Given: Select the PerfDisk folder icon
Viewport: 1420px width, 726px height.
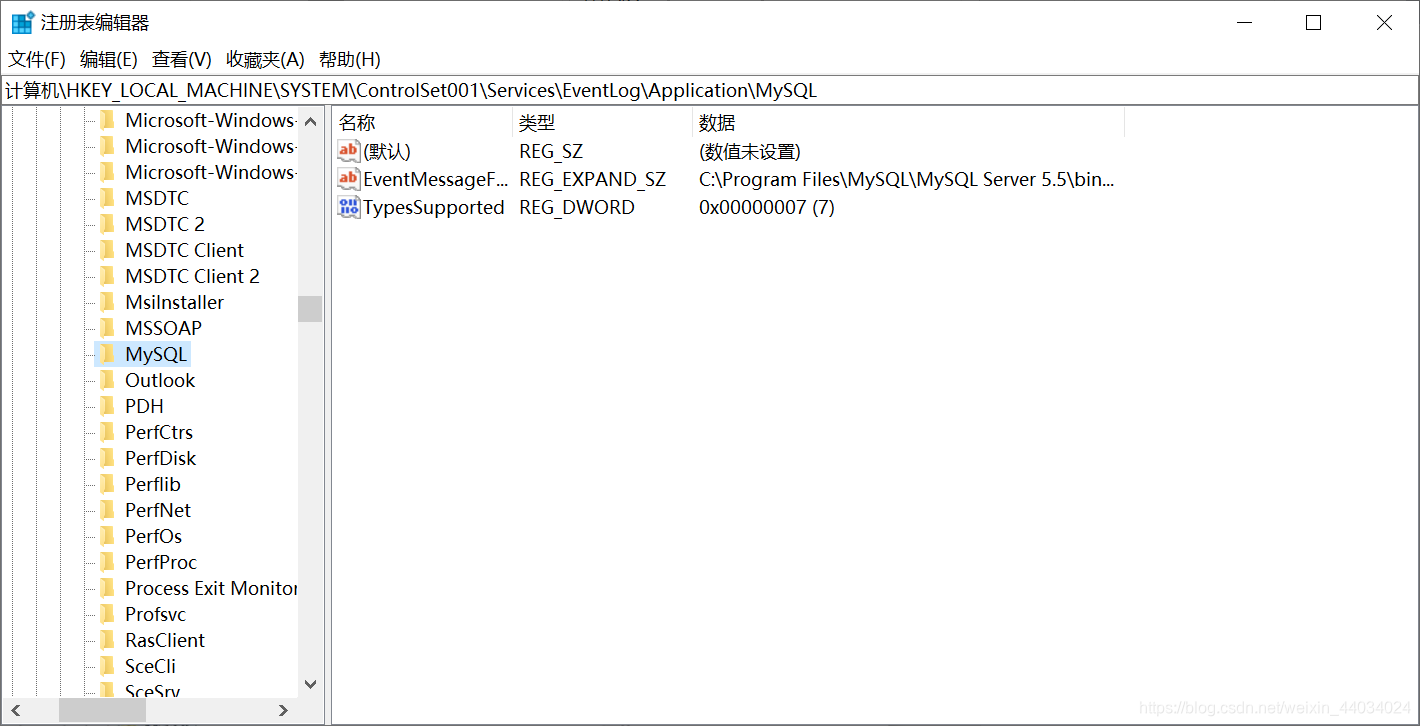Looking at the screenshot, I should click(107, 458).
